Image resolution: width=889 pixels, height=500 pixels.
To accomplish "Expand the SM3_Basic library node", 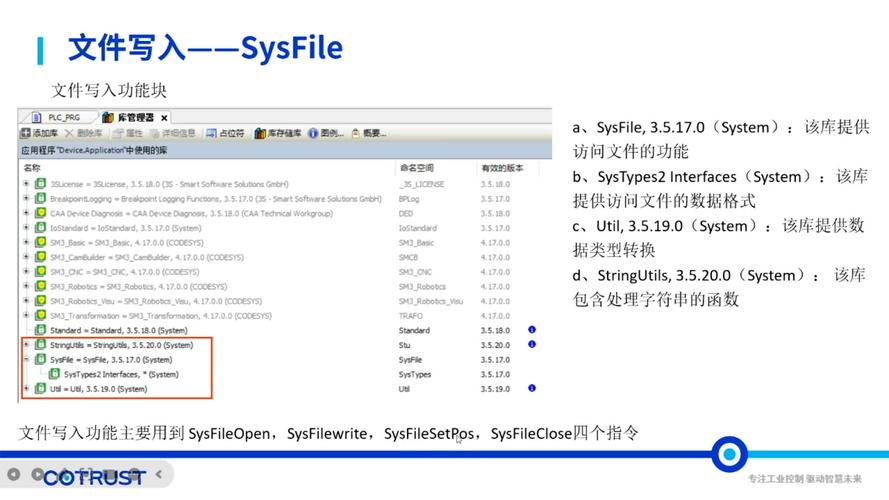I will [26, 242].
